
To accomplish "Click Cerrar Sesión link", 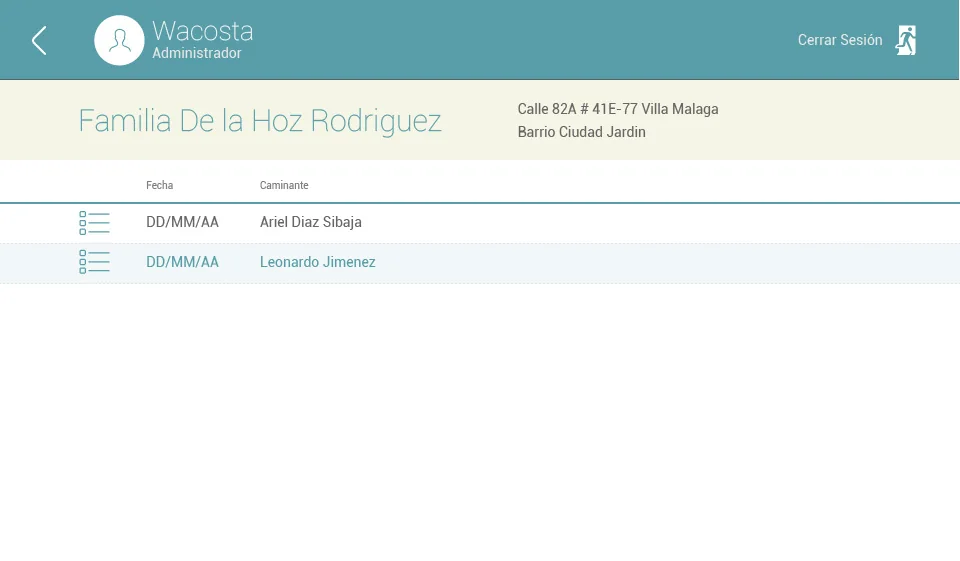I will pos(839,40).
